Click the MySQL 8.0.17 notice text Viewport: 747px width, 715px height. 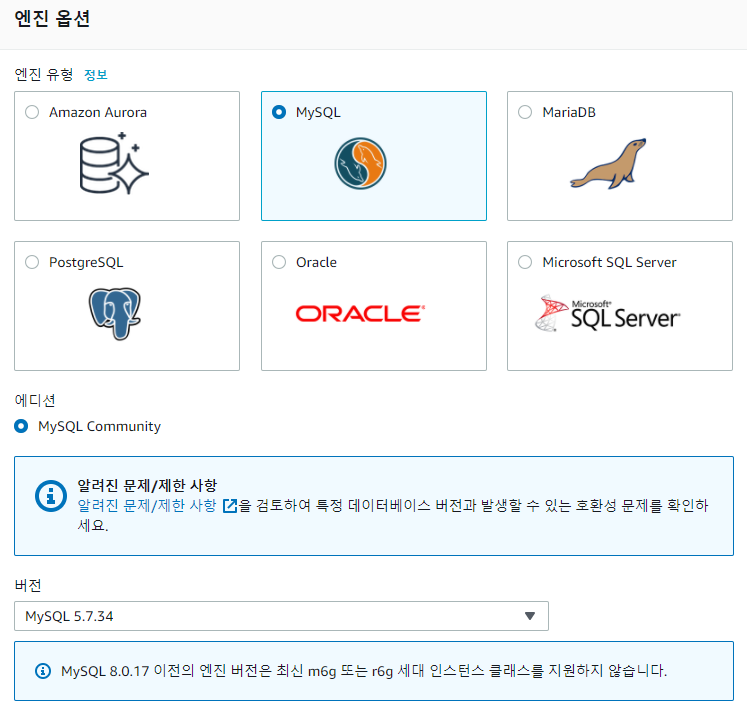click(x=364, y=671)
